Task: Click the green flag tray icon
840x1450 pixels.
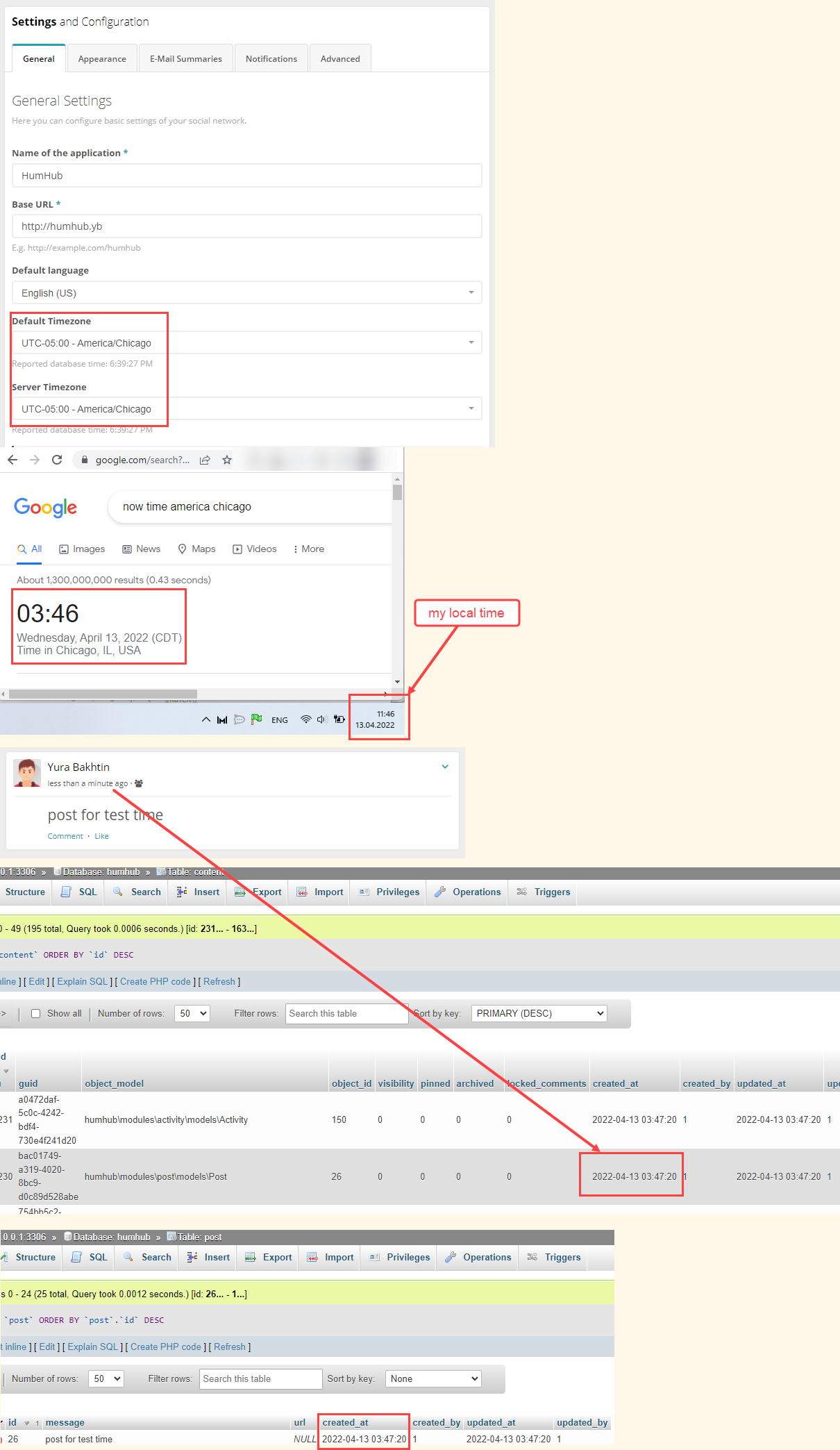Action: coord(256,719)
